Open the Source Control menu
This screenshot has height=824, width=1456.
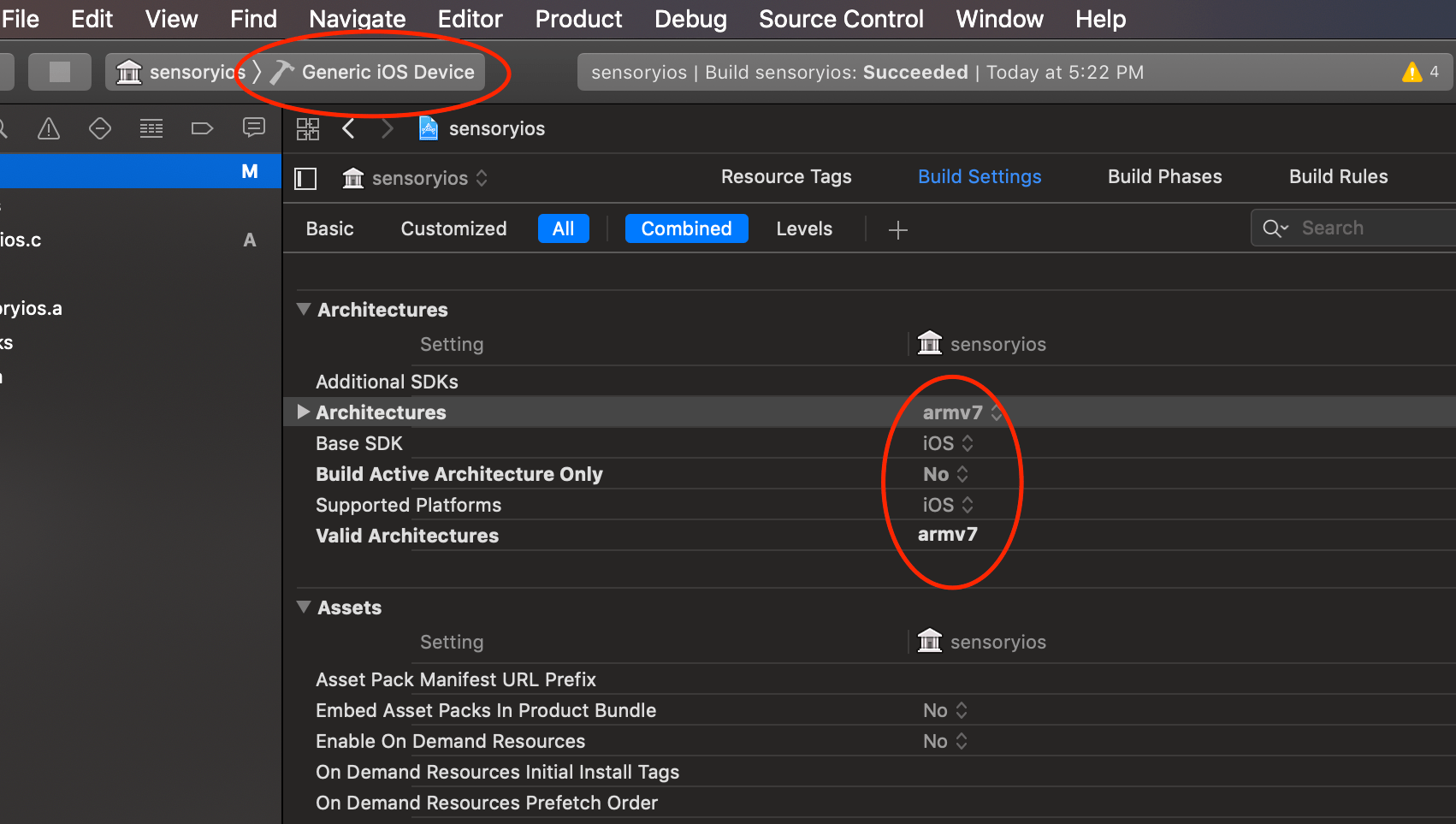point(841,19)
